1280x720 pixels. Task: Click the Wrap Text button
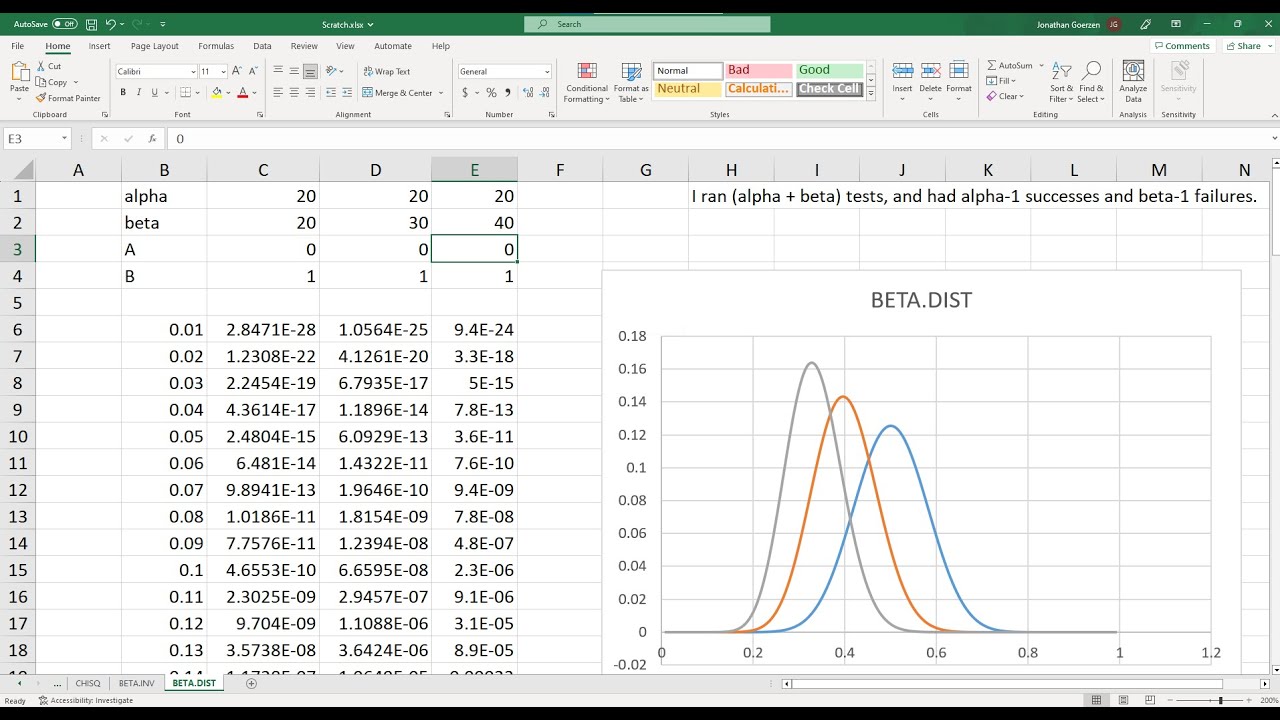[x=386, y=71]
